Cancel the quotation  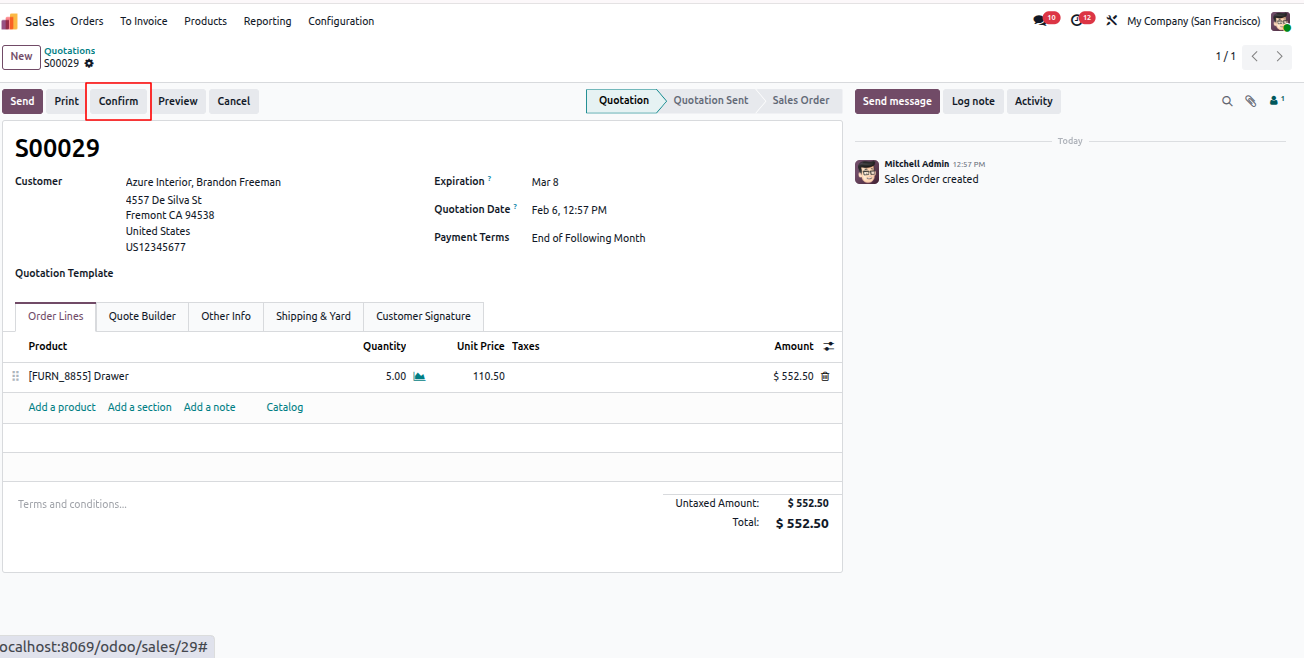(x=234, y=101)
